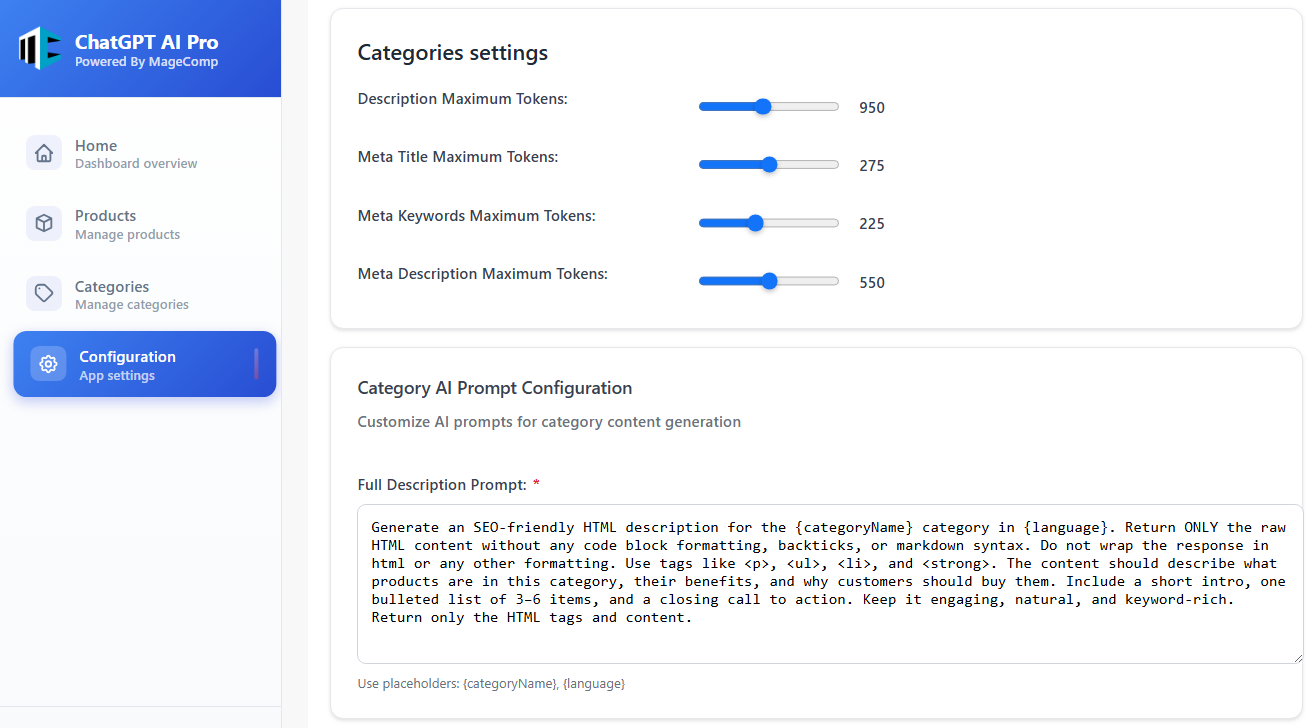1310x728 pixels.
Task: Click the Home house icon
Action: point(44,153)
